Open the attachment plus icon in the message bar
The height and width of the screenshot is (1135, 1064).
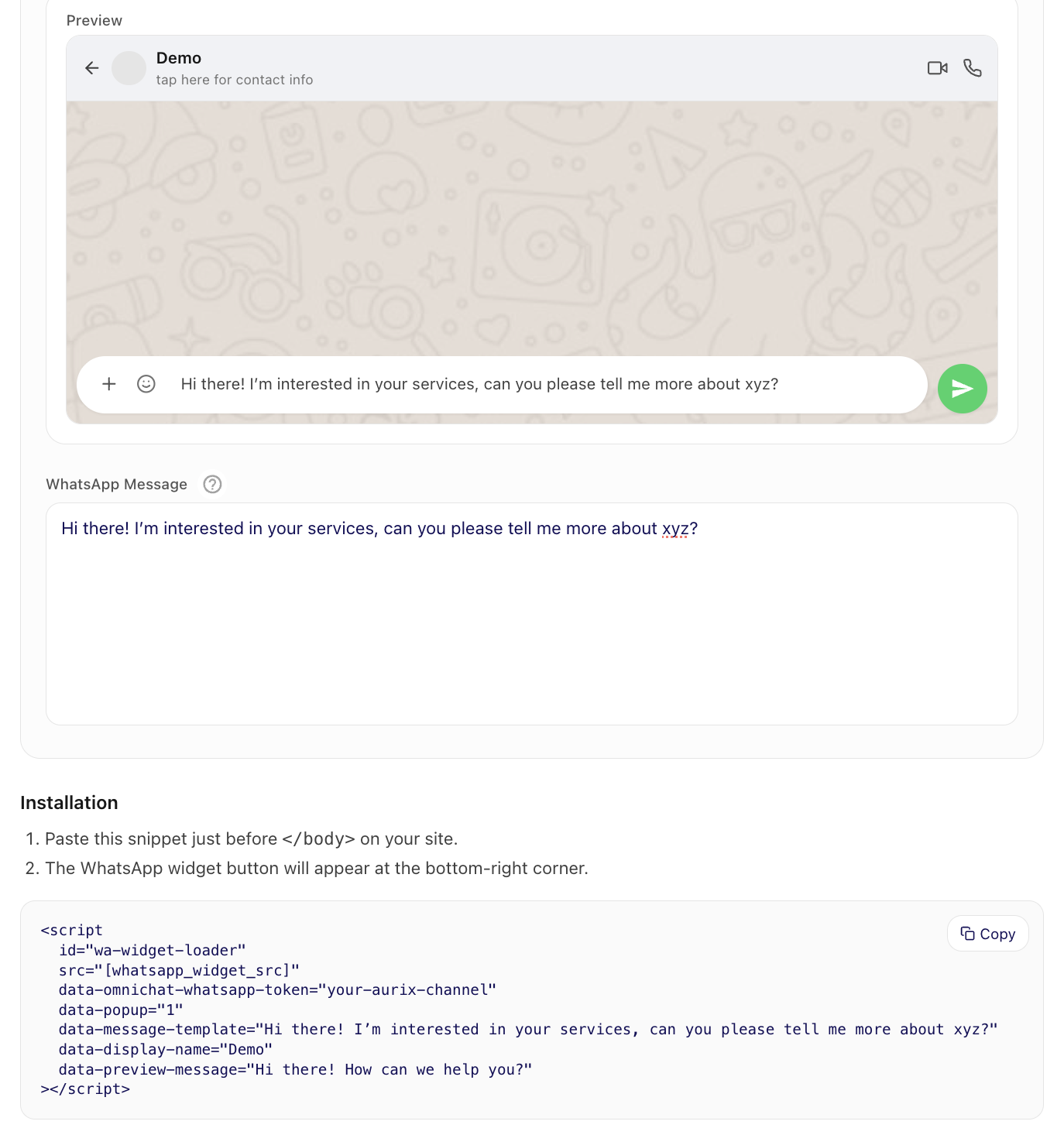(108, 384)
